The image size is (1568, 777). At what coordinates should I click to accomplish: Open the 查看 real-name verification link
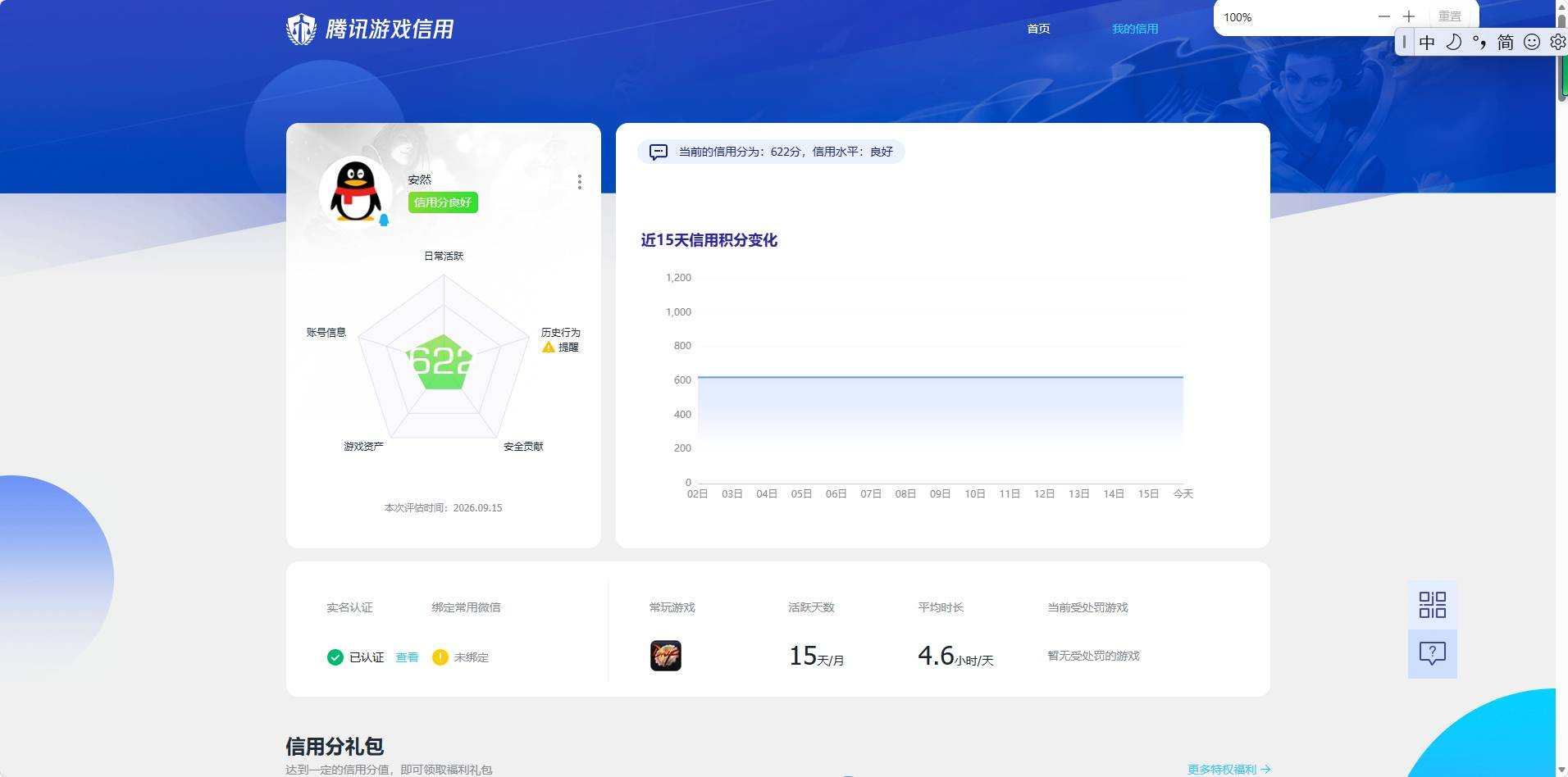point(407,657)
